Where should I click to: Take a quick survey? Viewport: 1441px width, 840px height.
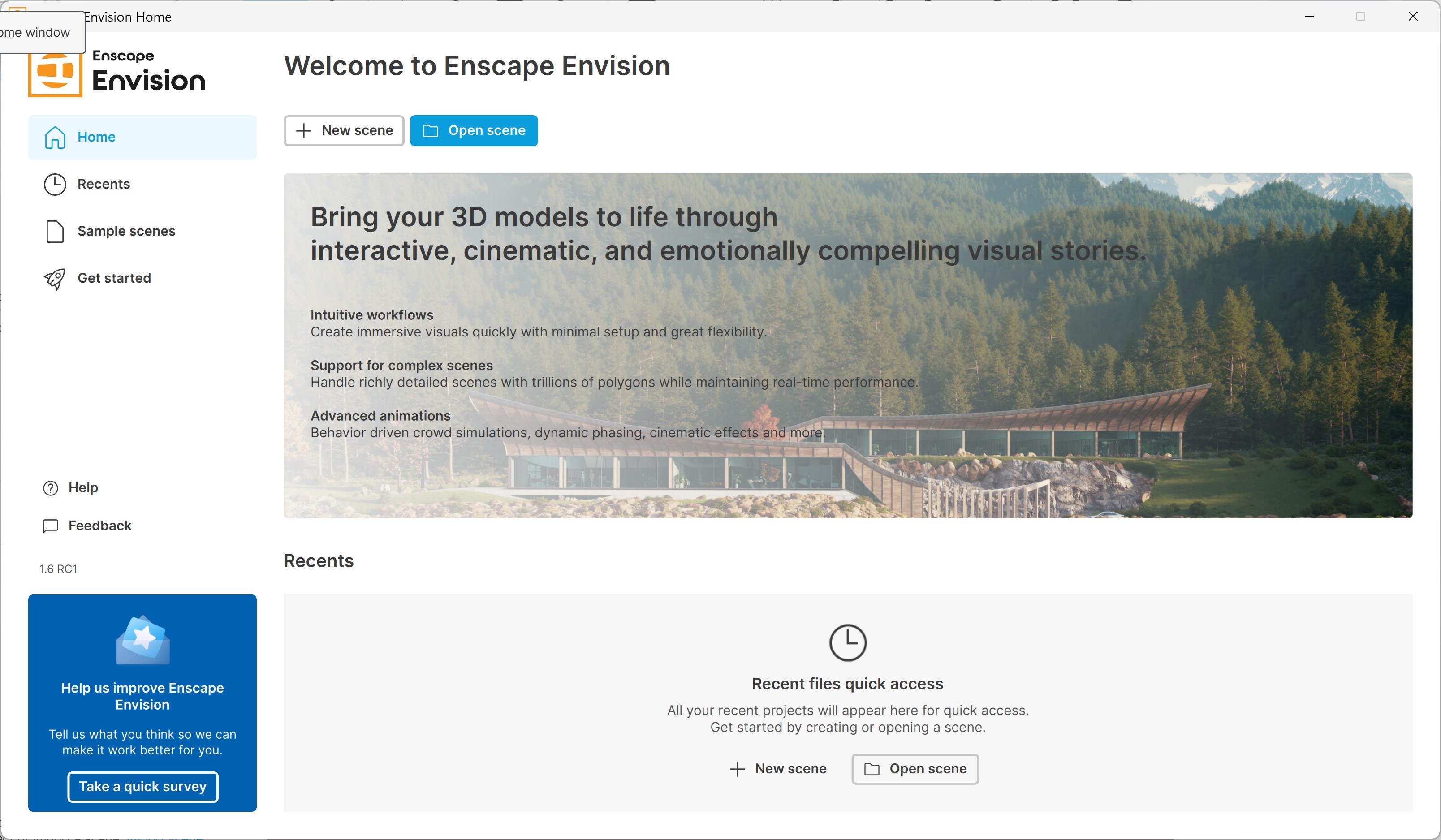click(143, 787)
